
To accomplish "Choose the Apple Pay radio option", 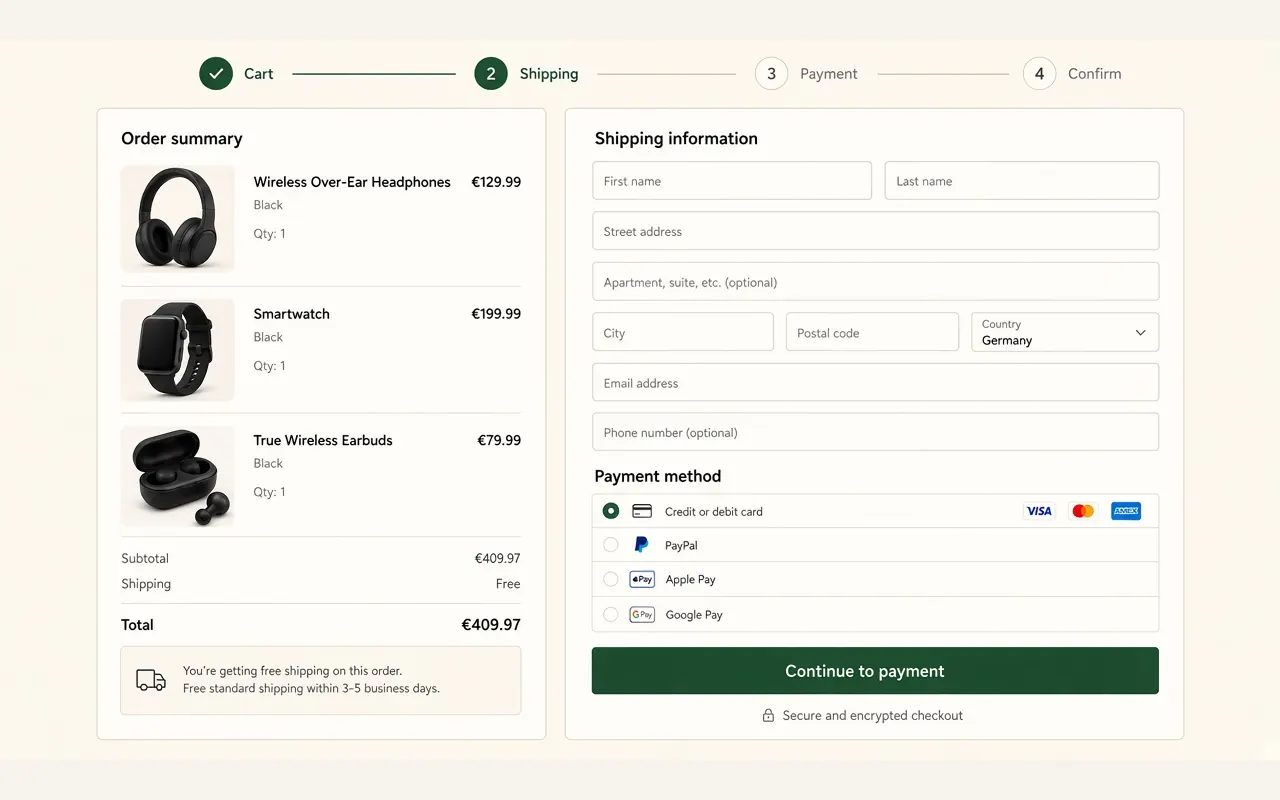I will pos(611,579).
